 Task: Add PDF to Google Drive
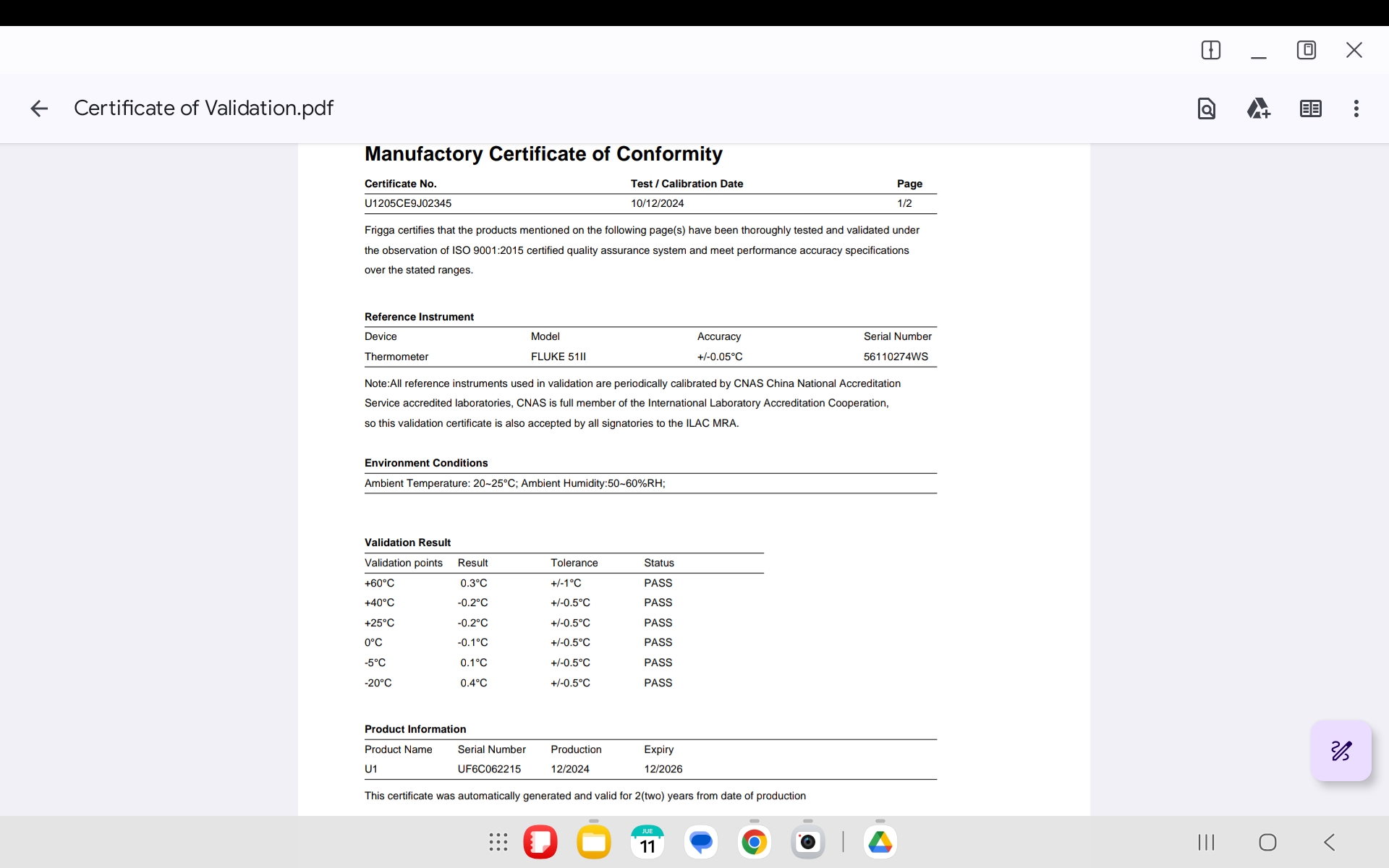pos(1258,109)
